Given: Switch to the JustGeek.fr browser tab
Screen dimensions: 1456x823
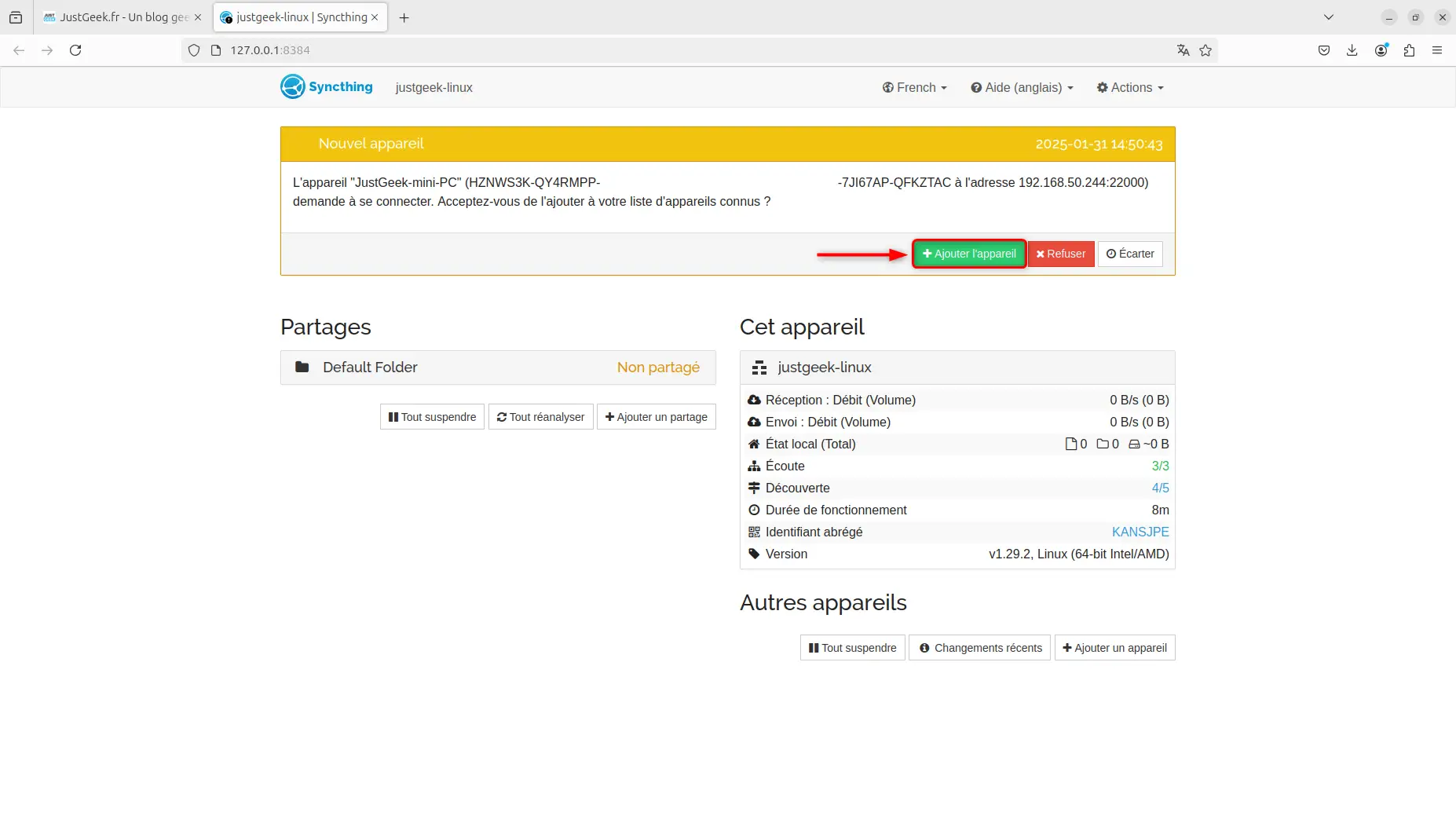Looking at the screenshot, I should 123,17.
